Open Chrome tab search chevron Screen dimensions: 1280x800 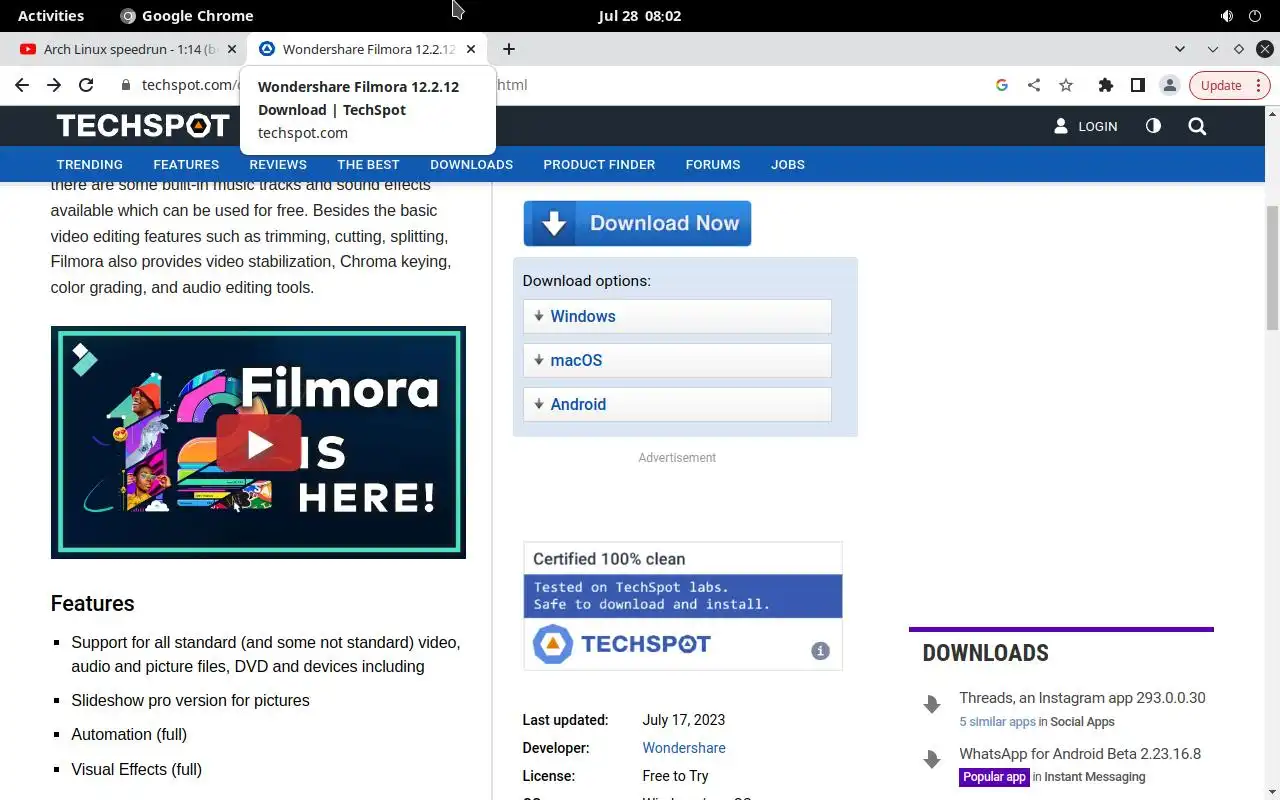click(x=1180, y=49)
